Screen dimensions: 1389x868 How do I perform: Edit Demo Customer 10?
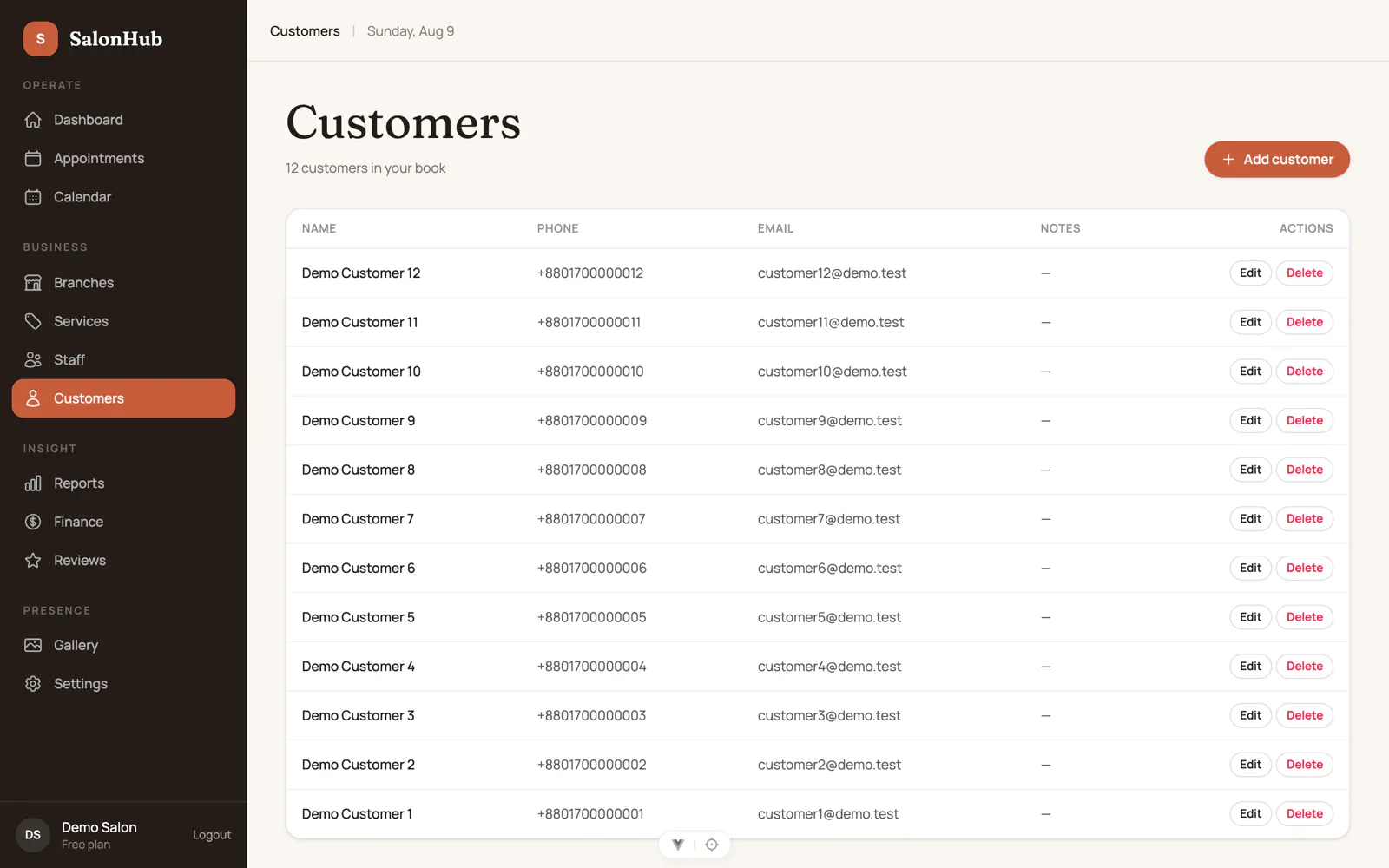(x=1250, y=372)
